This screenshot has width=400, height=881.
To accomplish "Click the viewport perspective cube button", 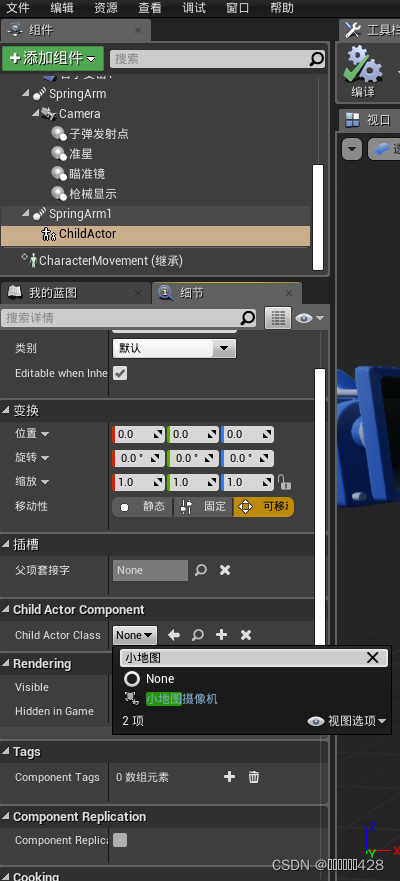I will coord(382,149).
